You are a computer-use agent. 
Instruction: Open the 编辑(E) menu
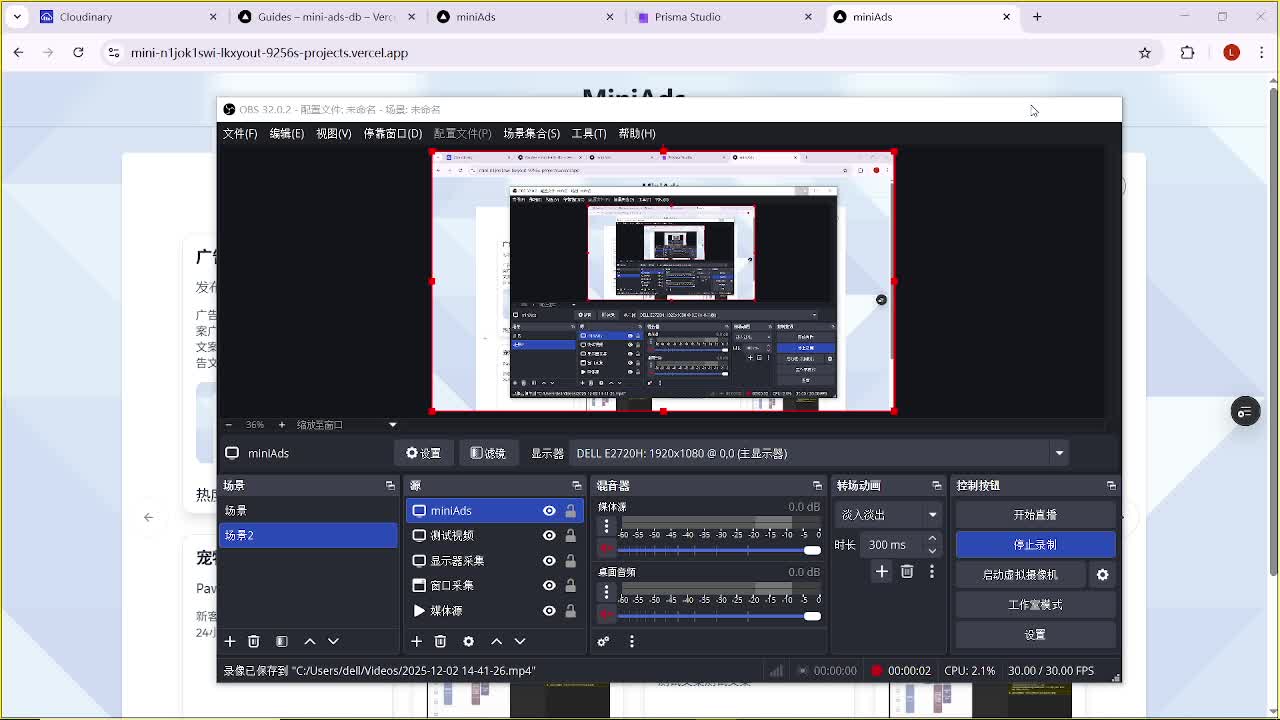287,133
